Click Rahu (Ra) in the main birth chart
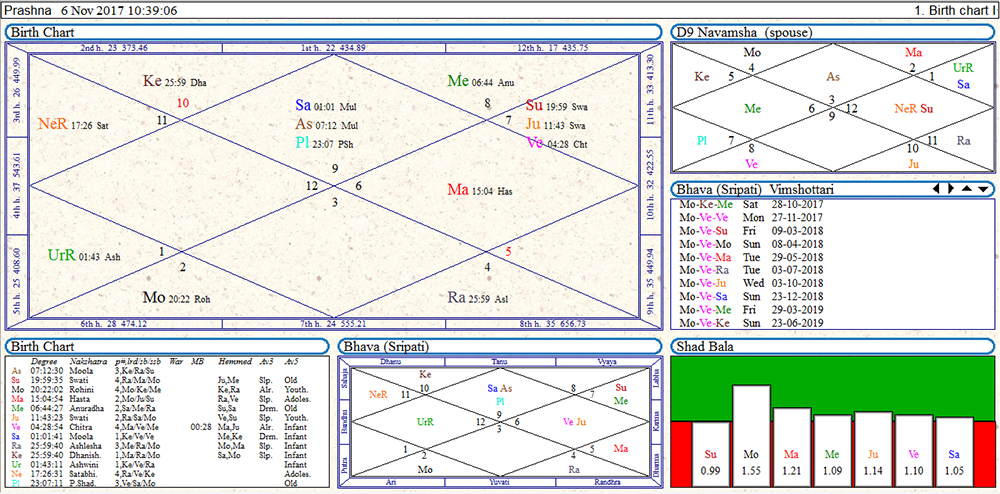Screen dimensions: 1000x494 coord(456,297)
